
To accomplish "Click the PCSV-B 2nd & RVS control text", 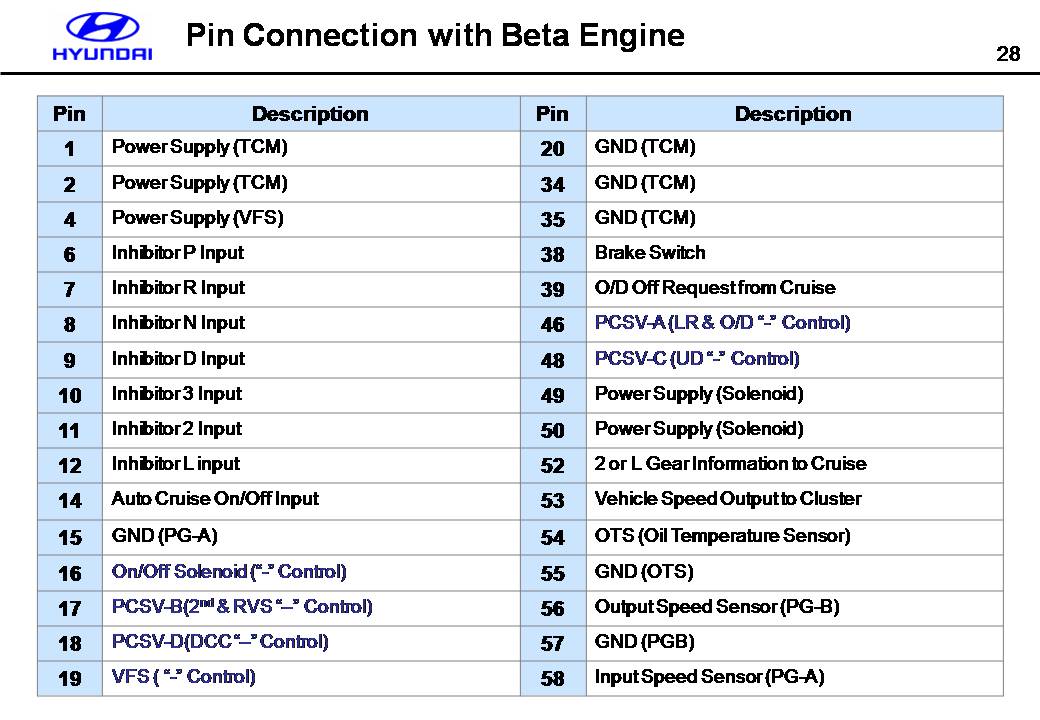I will (x=242, y=607).
